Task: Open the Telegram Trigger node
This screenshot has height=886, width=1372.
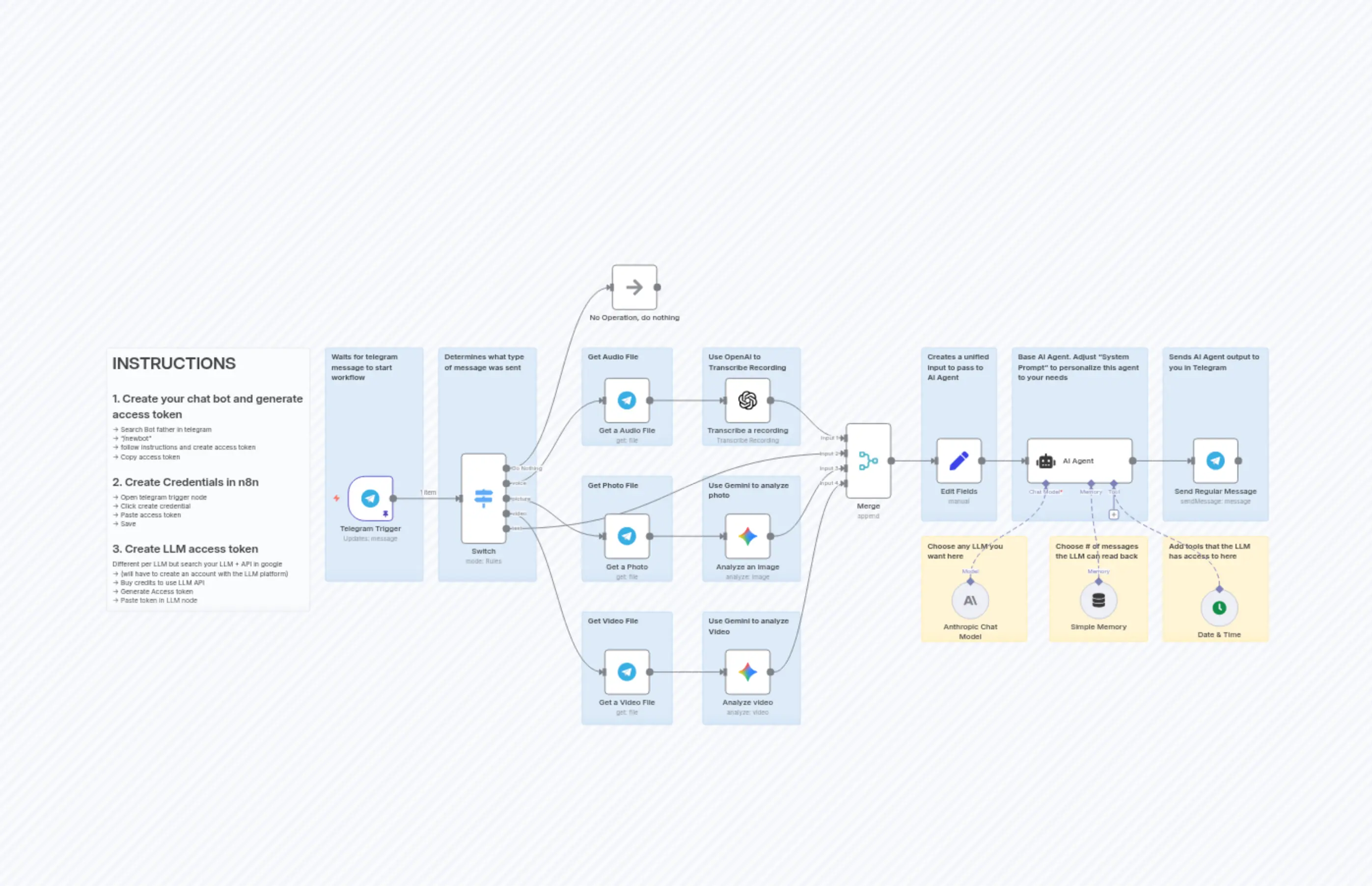Action: 371,498
